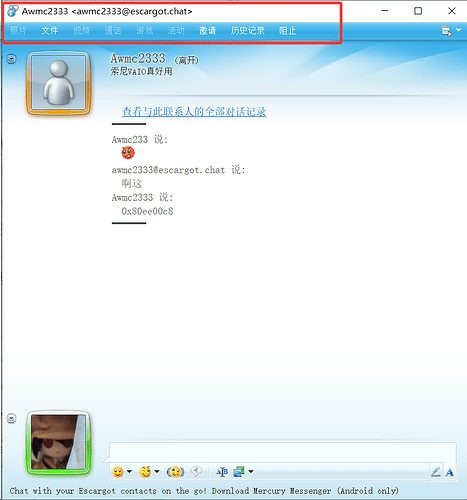Click the Mercury Messenger ad text
Viewport: 467px width, 500px height.
204,491
